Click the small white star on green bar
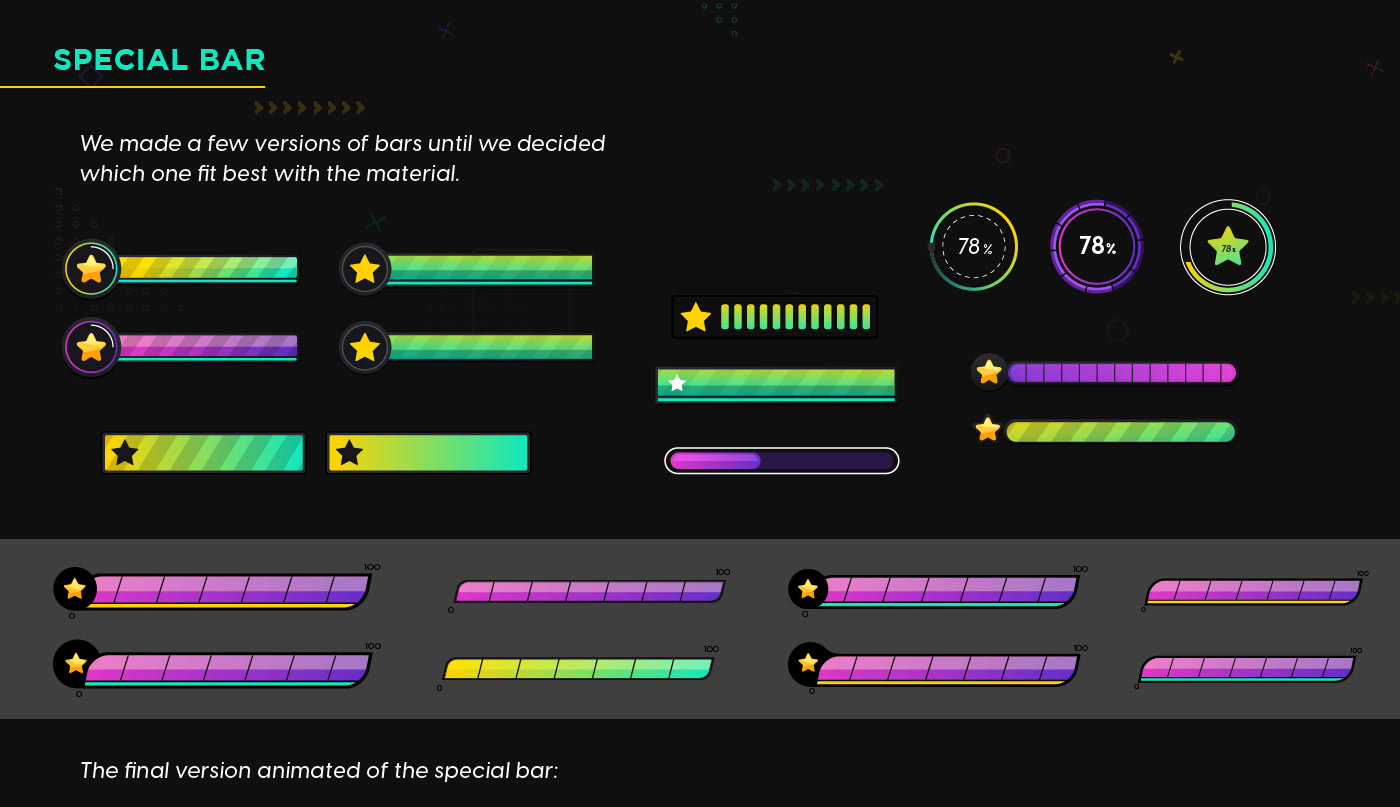The image size is (1400, 807). click(x=677, y=383)
